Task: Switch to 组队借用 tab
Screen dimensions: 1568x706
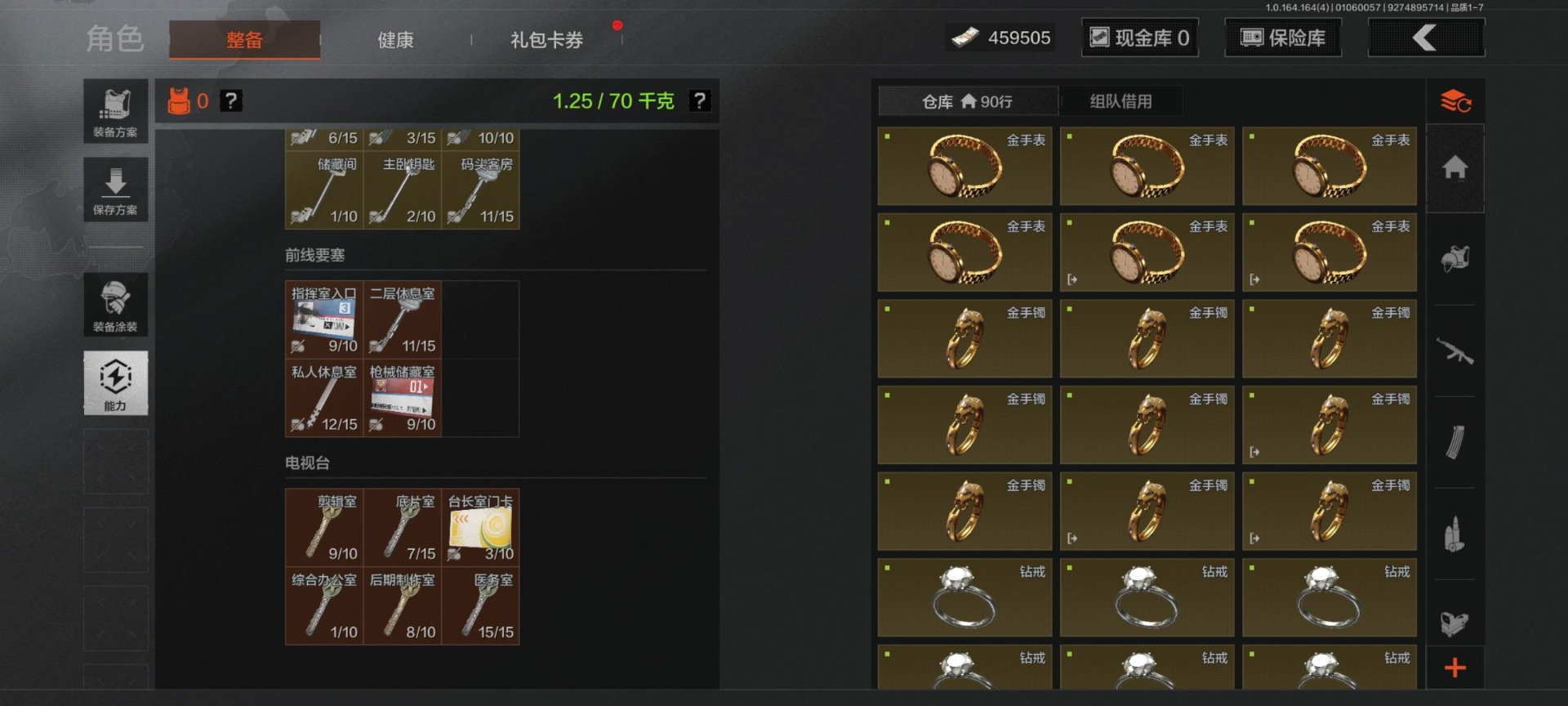Action: (x=1120, y=101)
